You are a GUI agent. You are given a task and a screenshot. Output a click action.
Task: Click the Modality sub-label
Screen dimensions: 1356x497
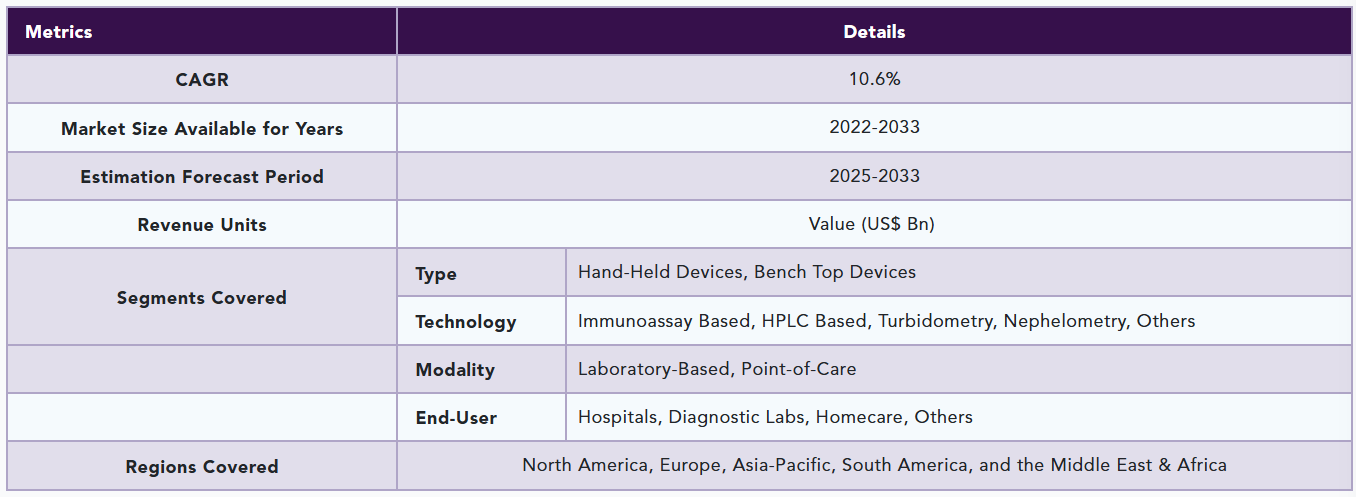pyautogui.click(x=455, y=370)
